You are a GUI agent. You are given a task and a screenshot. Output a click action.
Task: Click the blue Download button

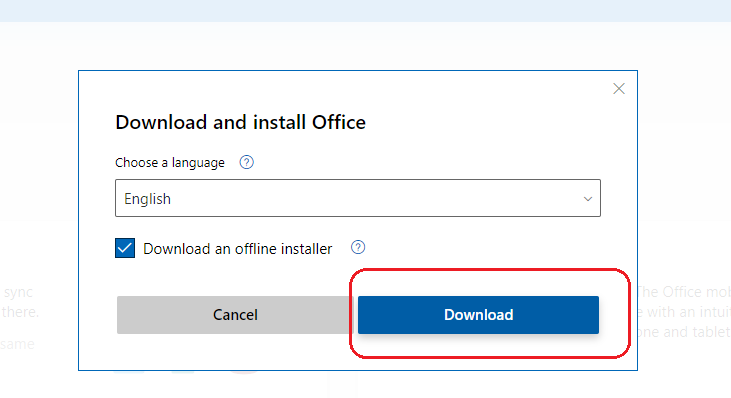pyautogui.click(x=478, y=315)
